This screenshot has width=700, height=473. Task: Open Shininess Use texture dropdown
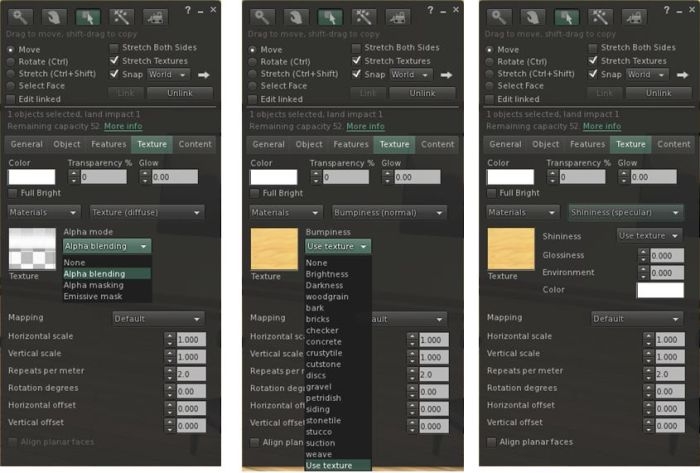649,236
